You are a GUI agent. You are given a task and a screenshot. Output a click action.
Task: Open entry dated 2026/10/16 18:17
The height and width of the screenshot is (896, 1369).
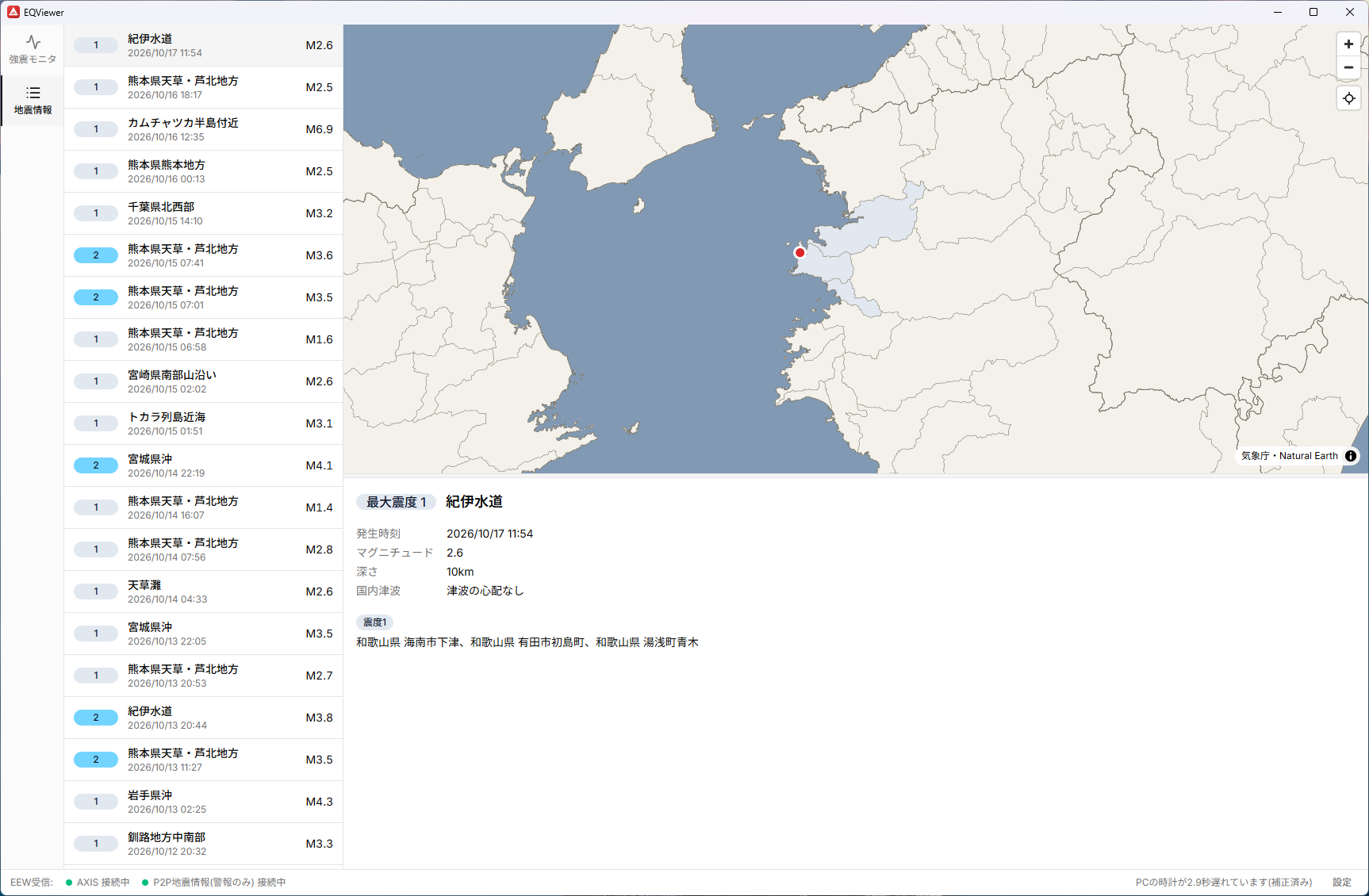[203, 87]
